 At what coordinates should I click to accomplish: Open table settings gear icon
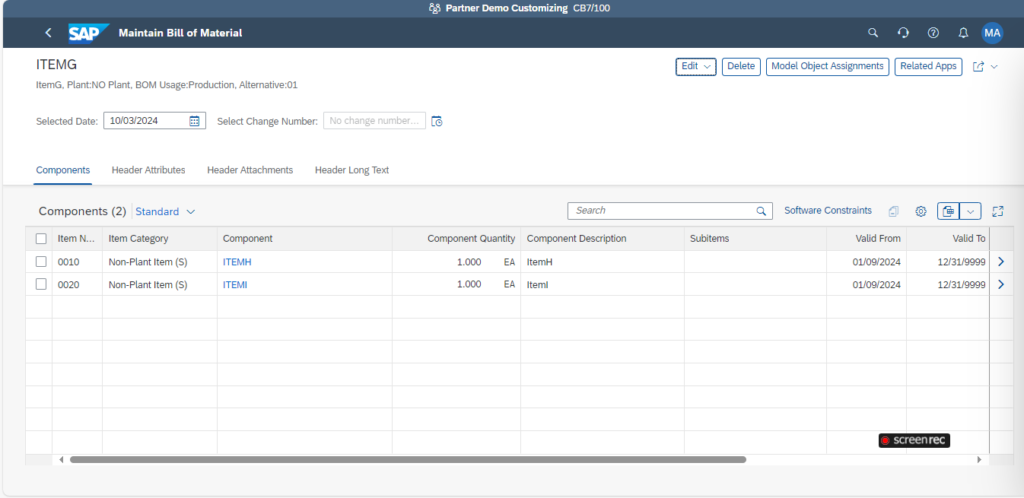point(921,211)
